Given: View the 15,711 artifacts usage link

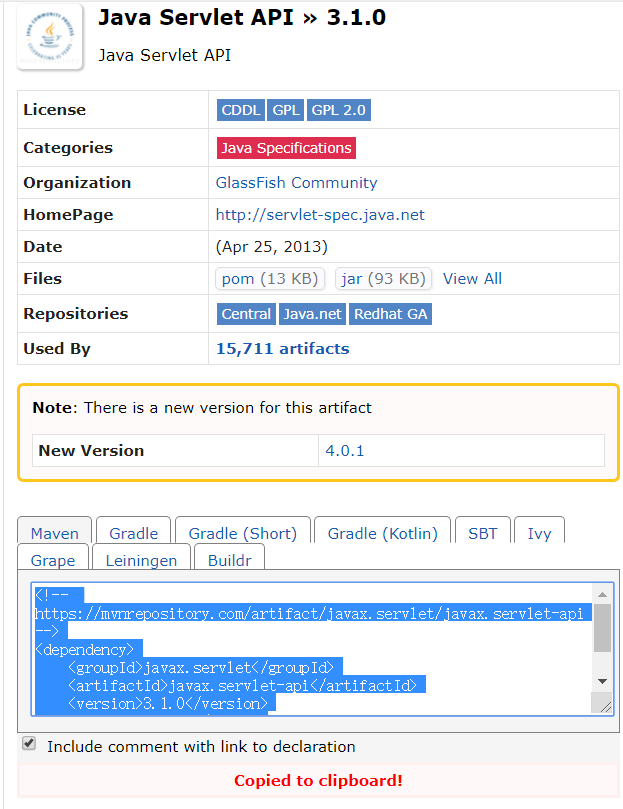Looking at the screenshot, I should (283, 349).
